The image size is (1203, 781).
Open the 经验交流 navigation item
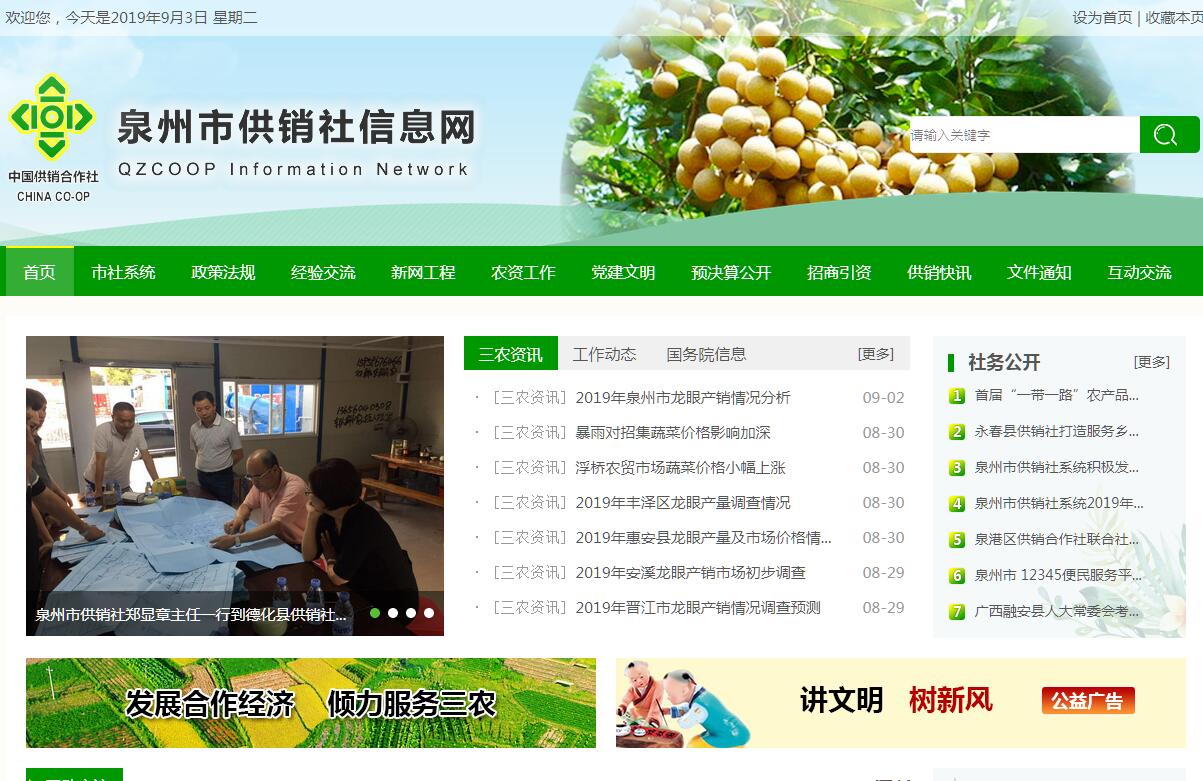(323, 272)
